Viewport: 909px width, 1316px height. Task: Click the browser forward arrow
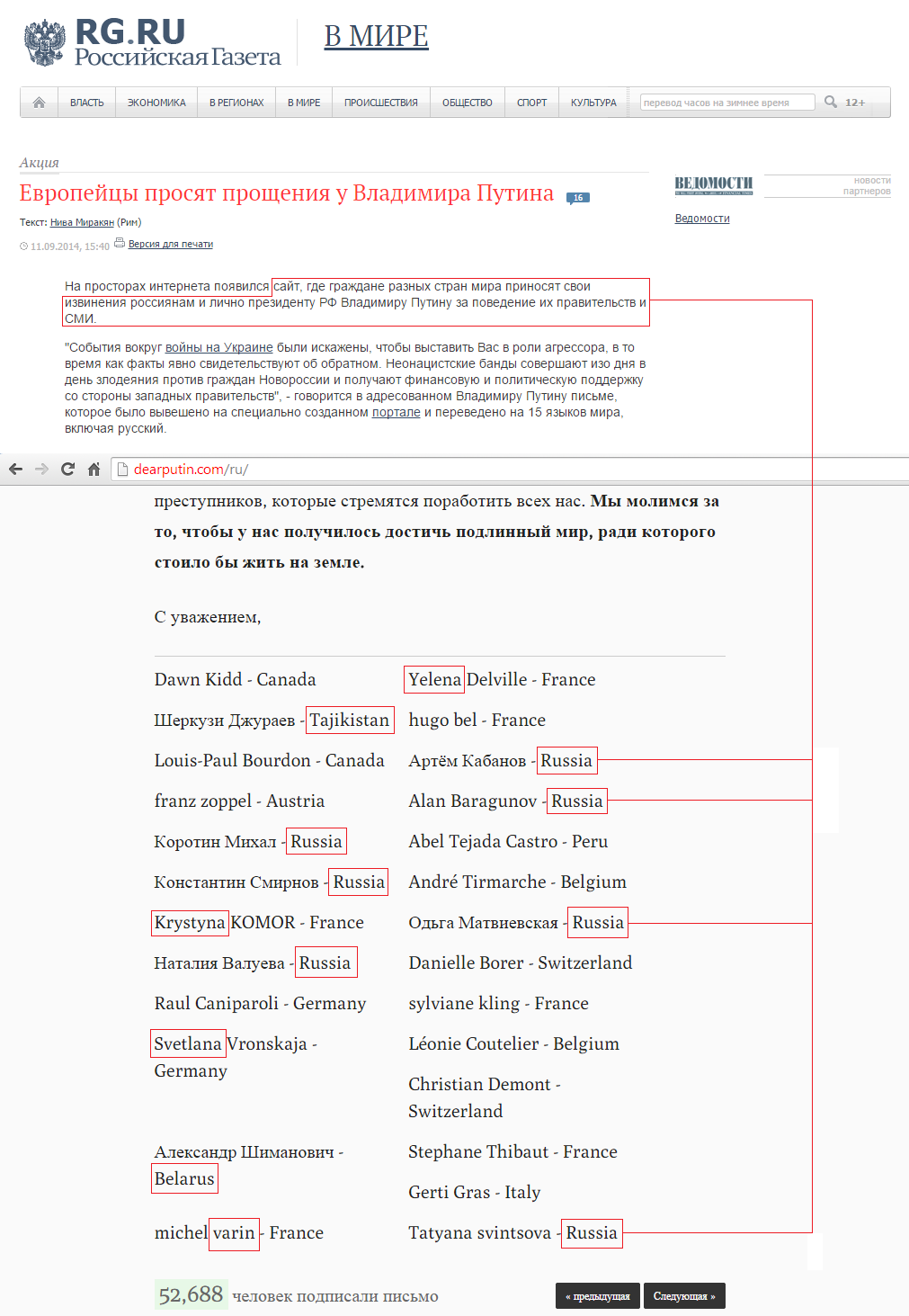coord(41,469)
